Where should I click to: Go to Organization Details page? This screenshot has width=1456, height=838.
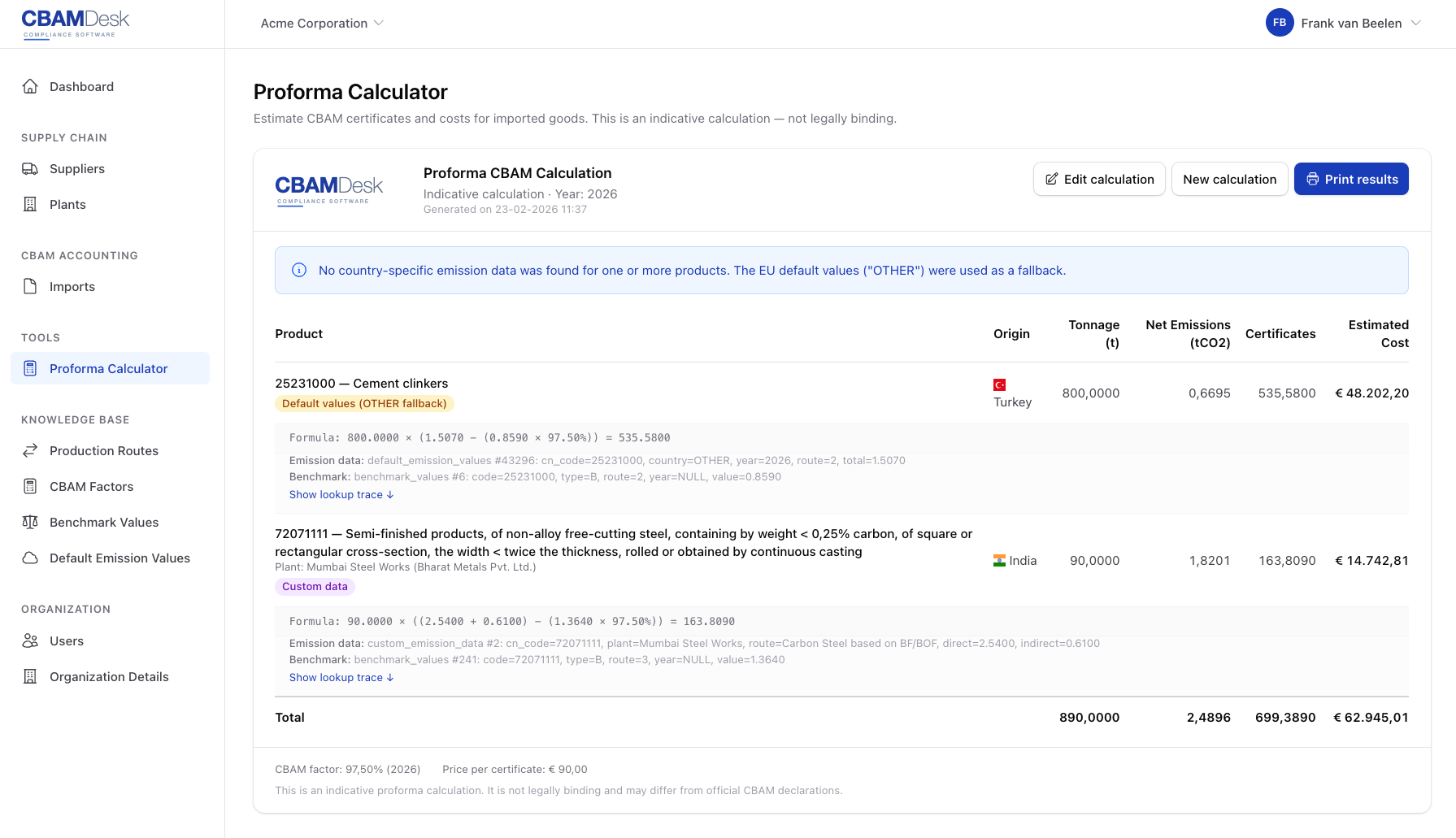[x=109, y=677]
